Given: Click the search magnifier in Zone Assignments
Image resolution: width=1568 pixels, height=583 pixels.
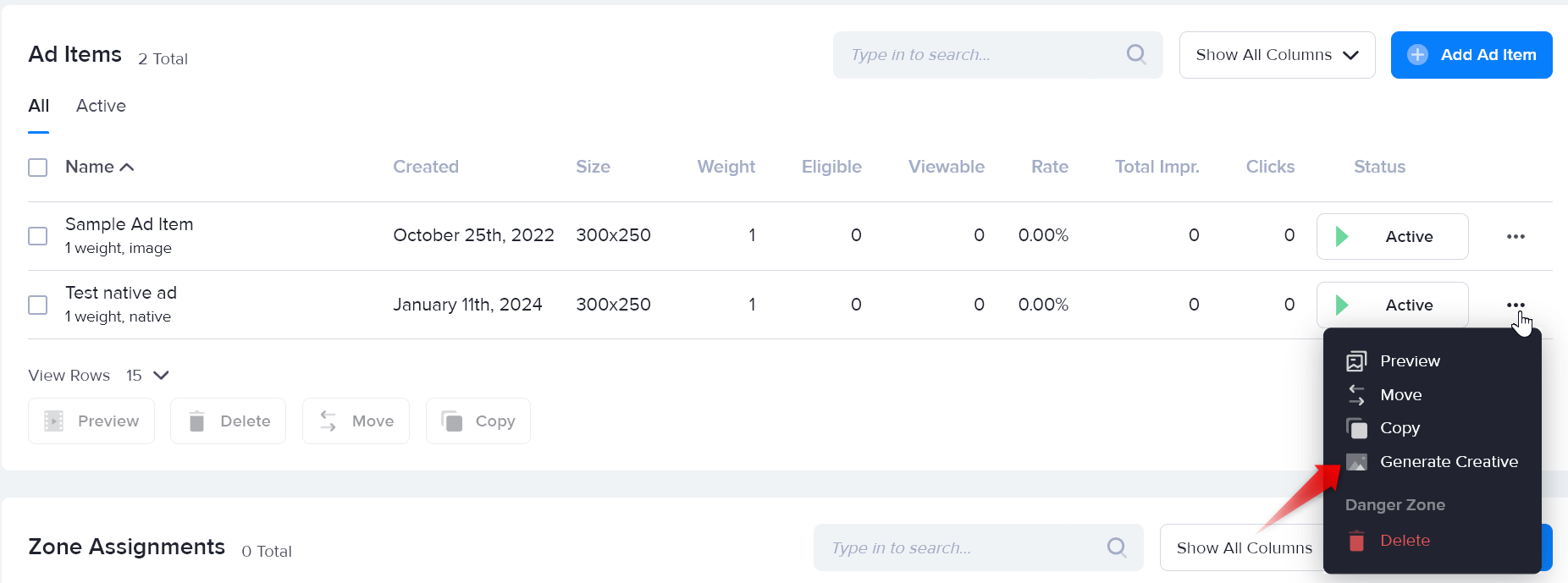Looking at the screenshot, I should point(1117,547).
